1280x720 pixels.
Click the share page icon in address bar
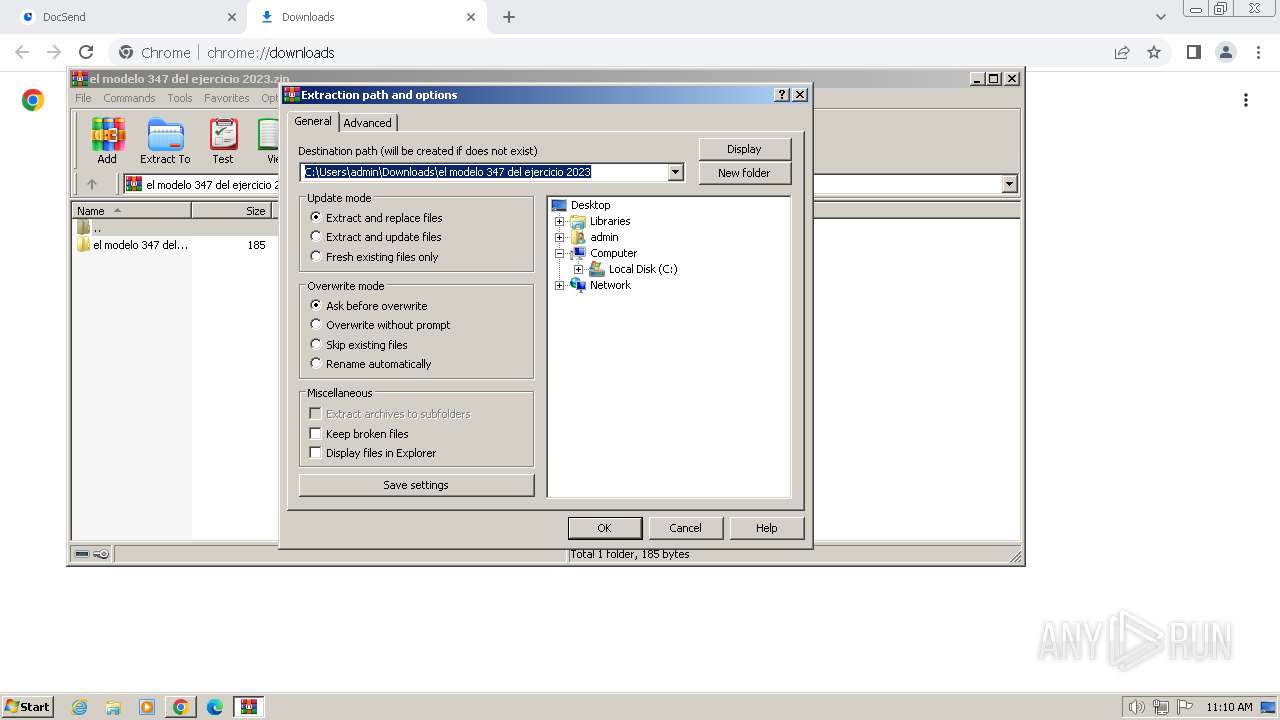(x=1122, y=52)
